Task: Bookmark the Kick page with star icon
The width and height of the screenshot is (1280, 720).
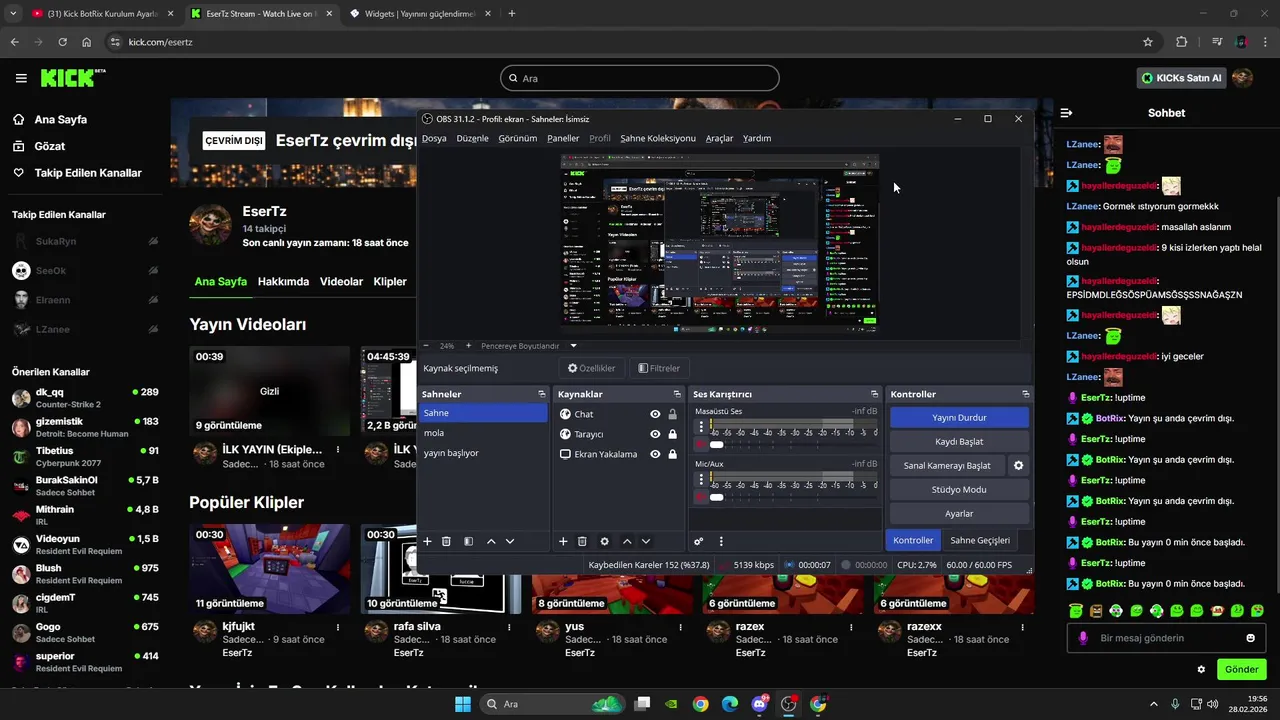Action: [x=1148, y=42]
